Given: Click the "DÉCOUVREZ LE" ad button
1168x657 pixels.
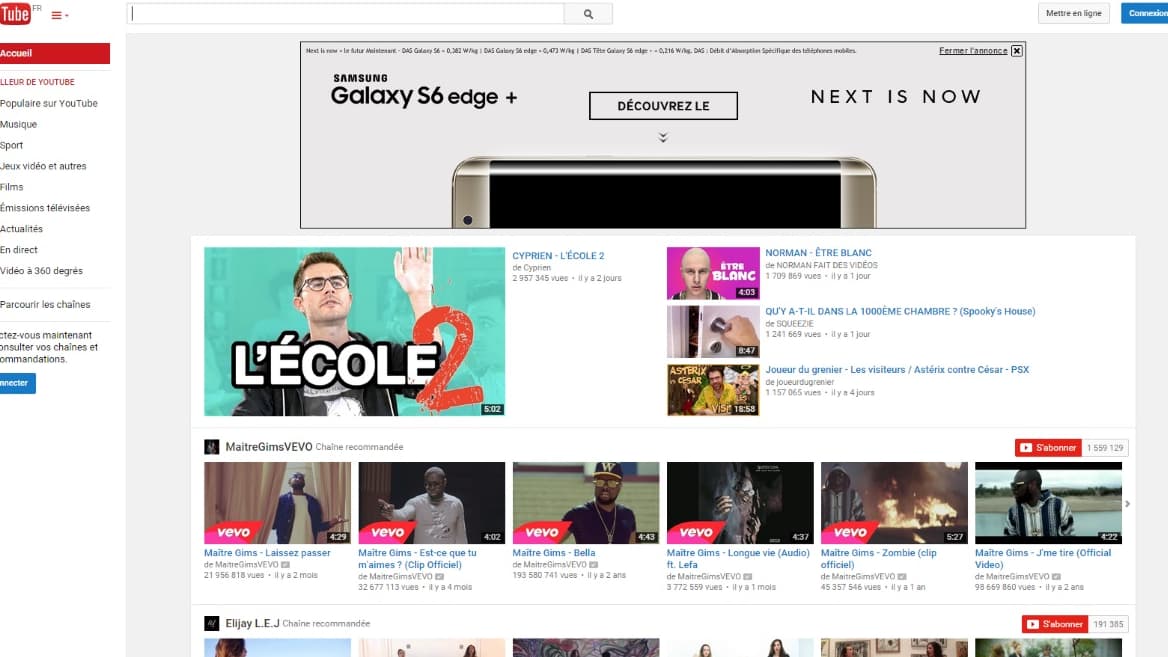Looking at the screenshot, I should coord(663,105).
